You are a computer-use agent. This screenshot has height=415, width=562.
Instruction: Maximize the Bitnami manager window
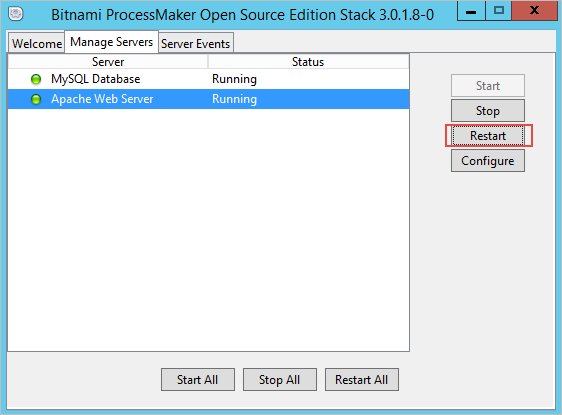tap(499, 11)
